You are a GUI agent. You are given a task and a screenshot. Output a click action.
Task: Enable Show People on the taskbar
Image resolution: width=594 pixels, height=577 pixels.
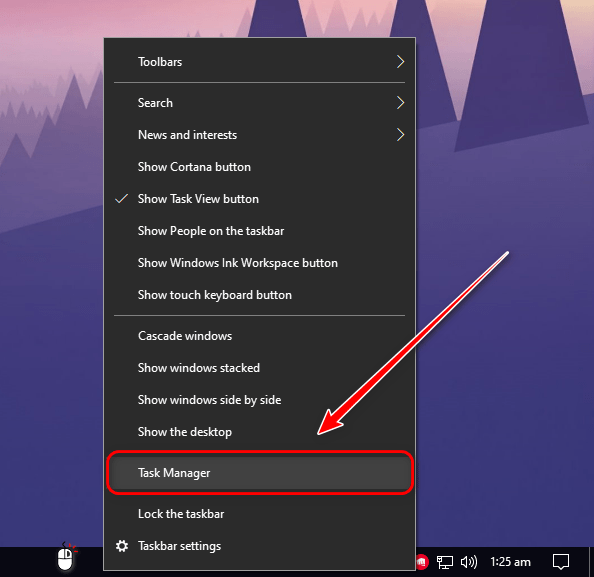(259, 231)
